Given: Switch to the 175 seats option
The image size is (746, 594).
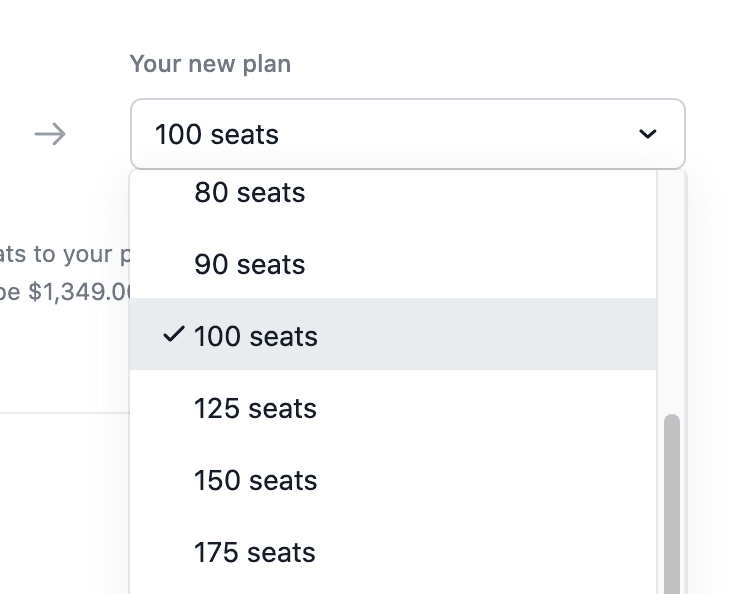Looking at the screenshot, I should click(255, 552).
